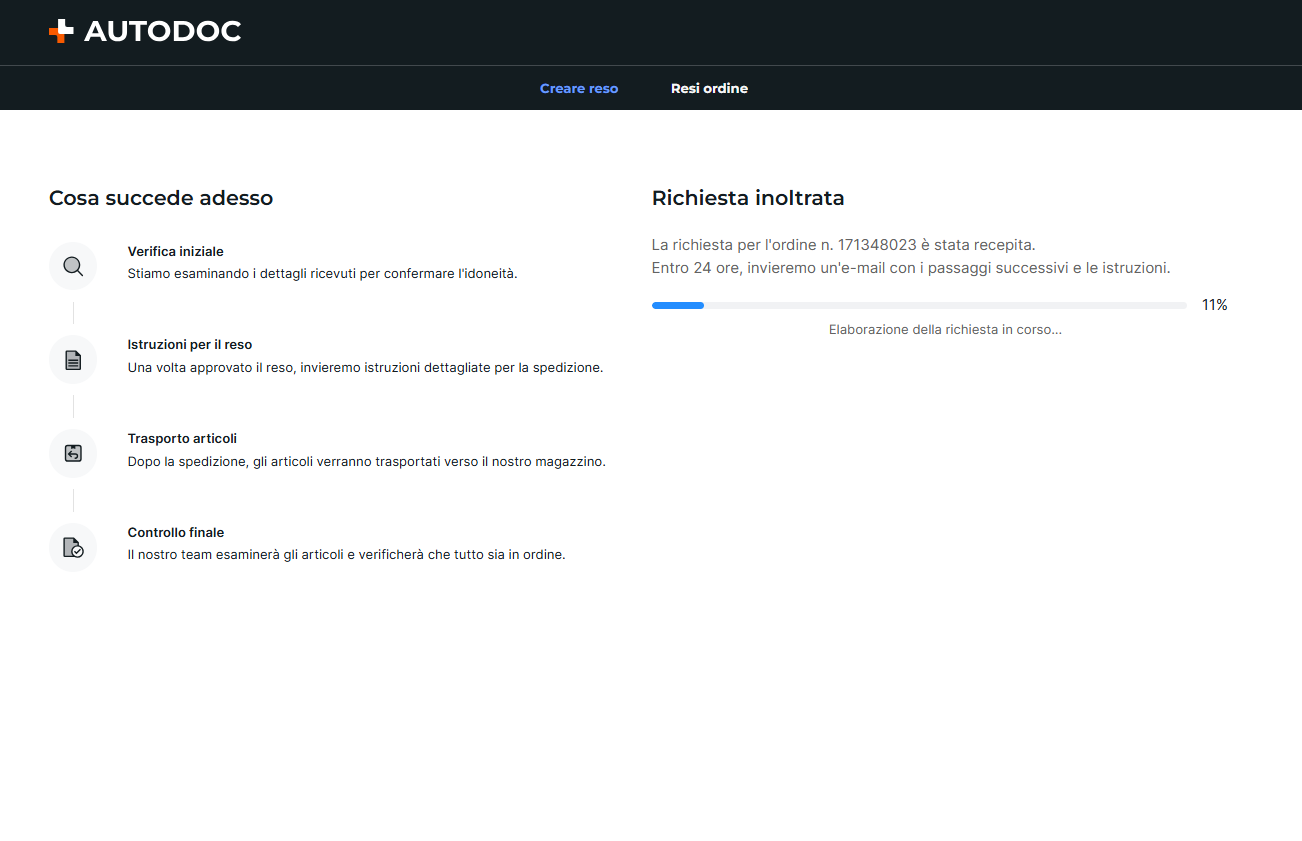Click the 'Entro 24 ore' email notice text
1302x841 pixels.
tap(911, 268)
